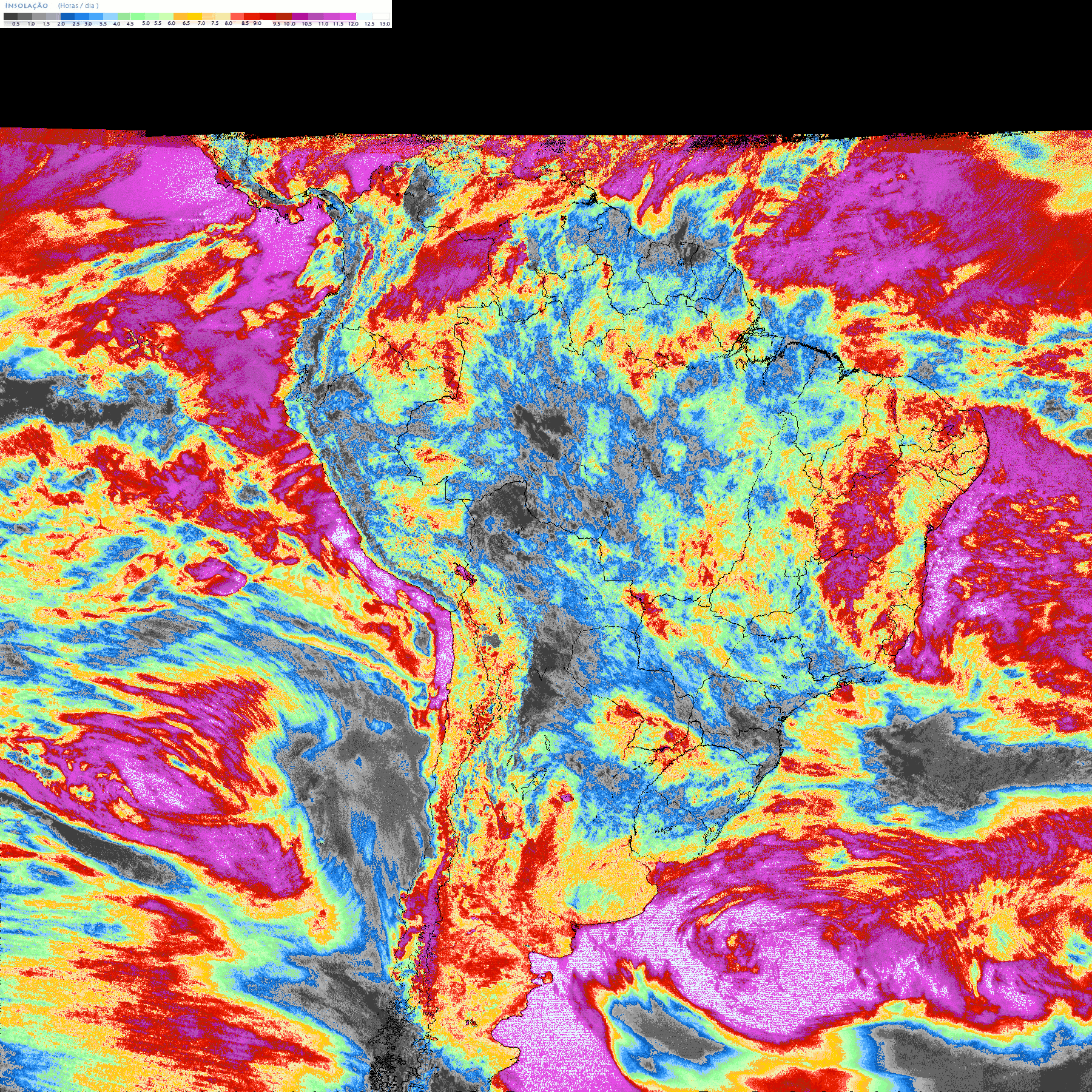
Task: Click the '10.5' legend value
Action: tap(307, 24)
